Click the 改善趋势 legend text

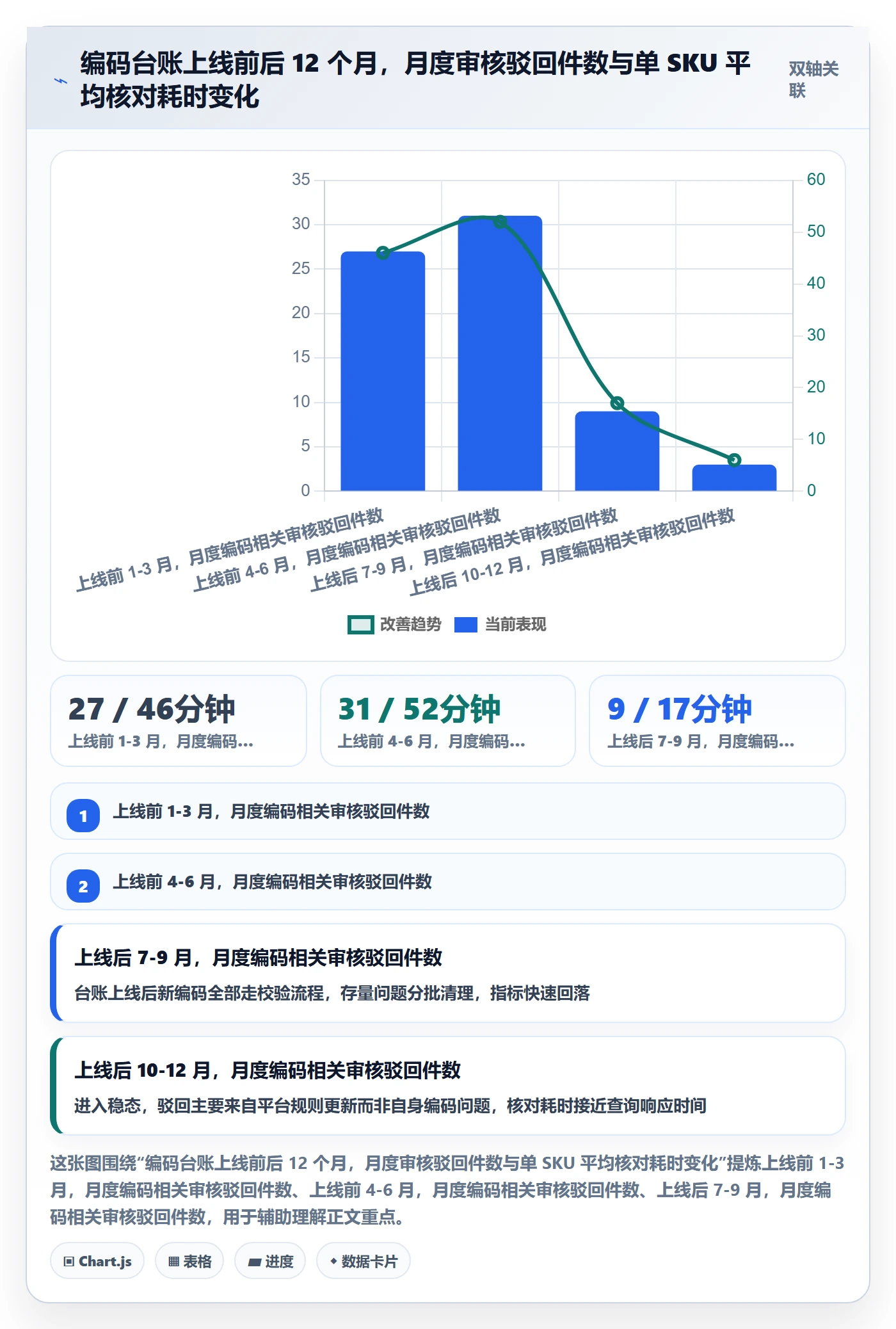point(411,625)
